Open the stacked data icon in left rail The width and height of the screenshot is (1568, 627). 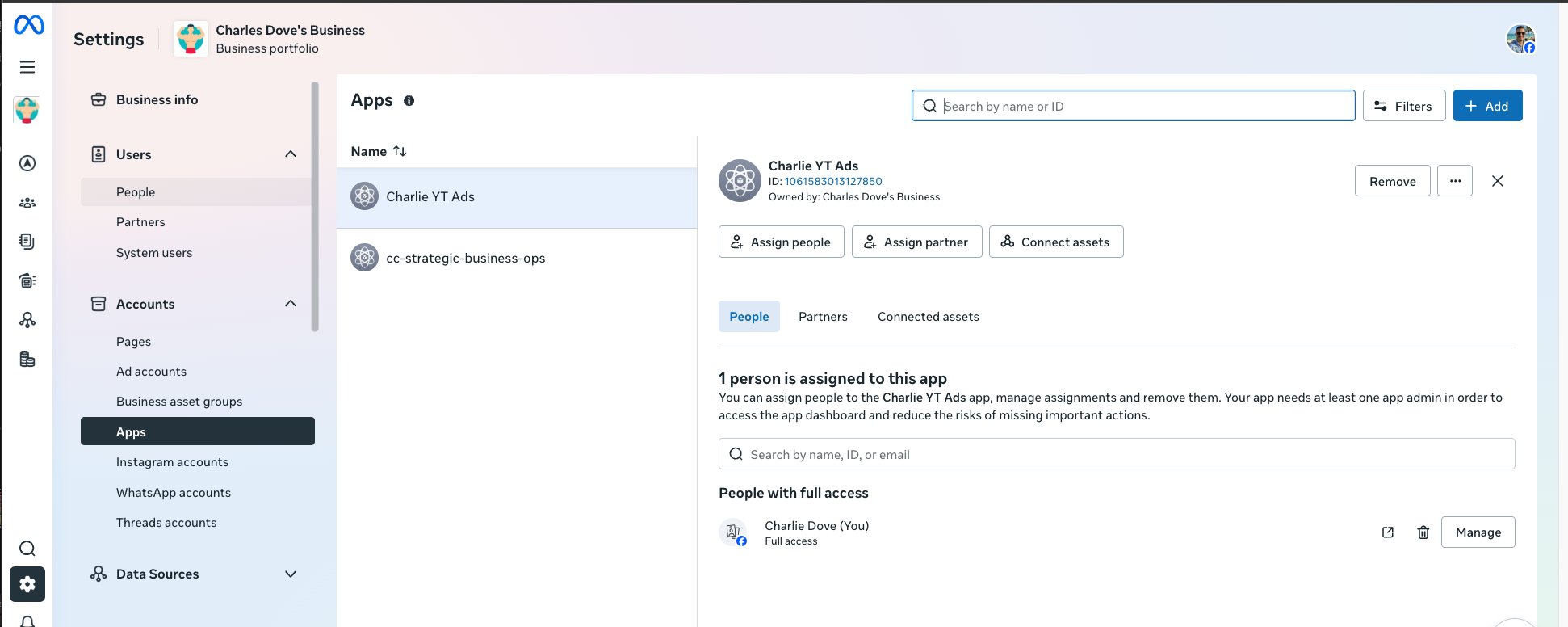(x=27, y=360)
